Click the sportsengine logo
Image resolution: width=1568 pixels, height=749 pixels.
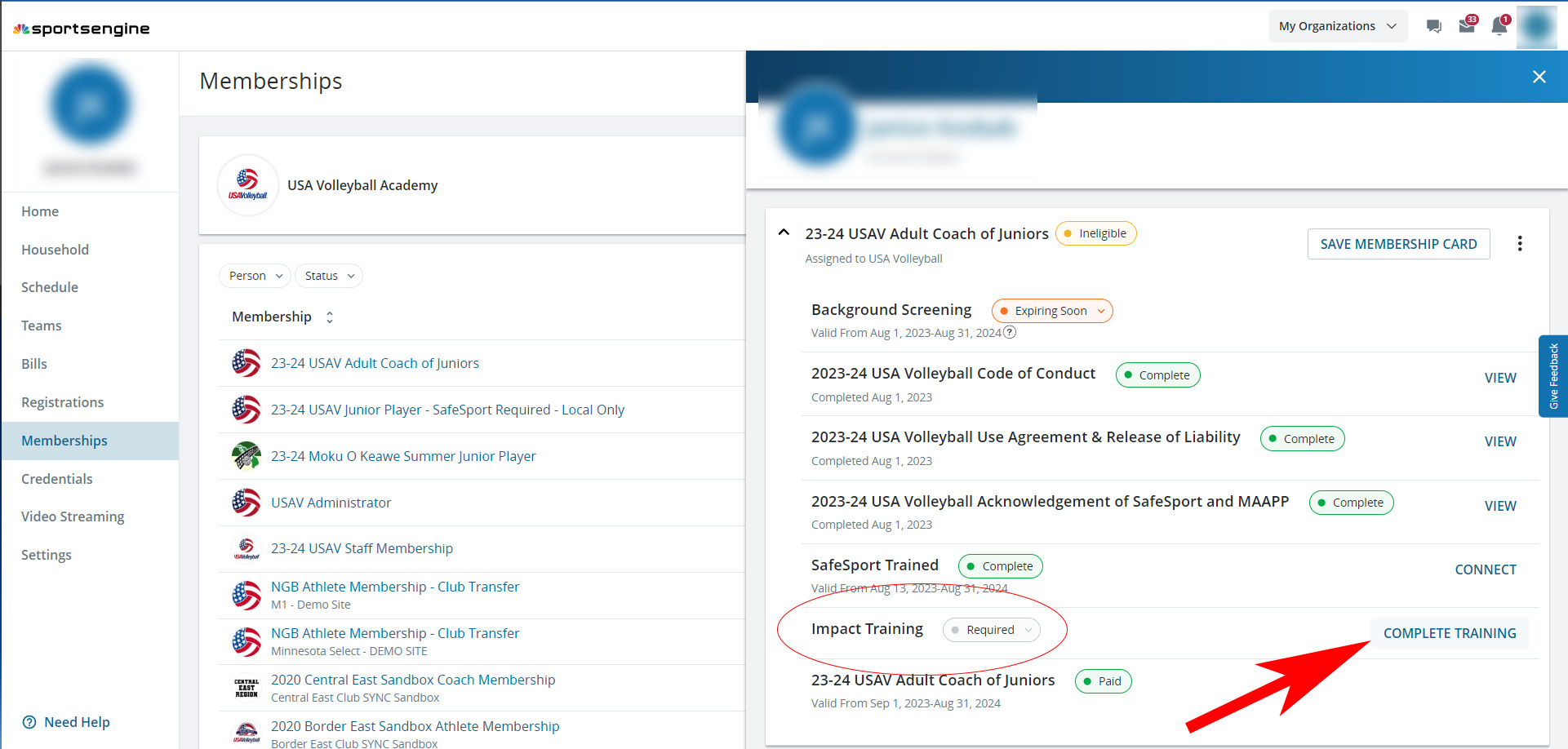(x=82, y=29)
